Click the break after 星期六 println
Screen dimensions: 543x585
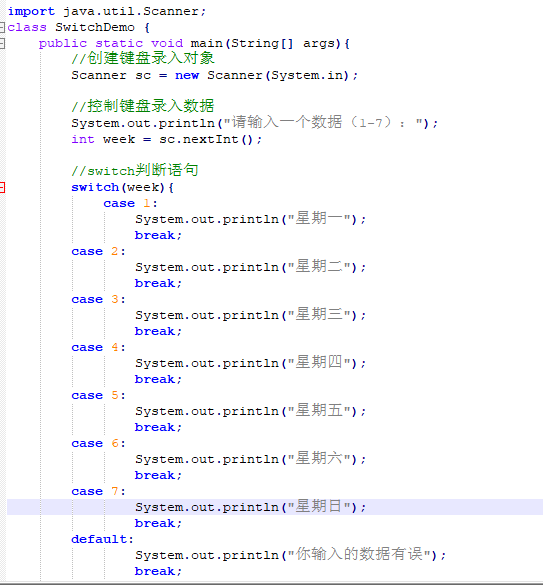click(x=158, y=475)
